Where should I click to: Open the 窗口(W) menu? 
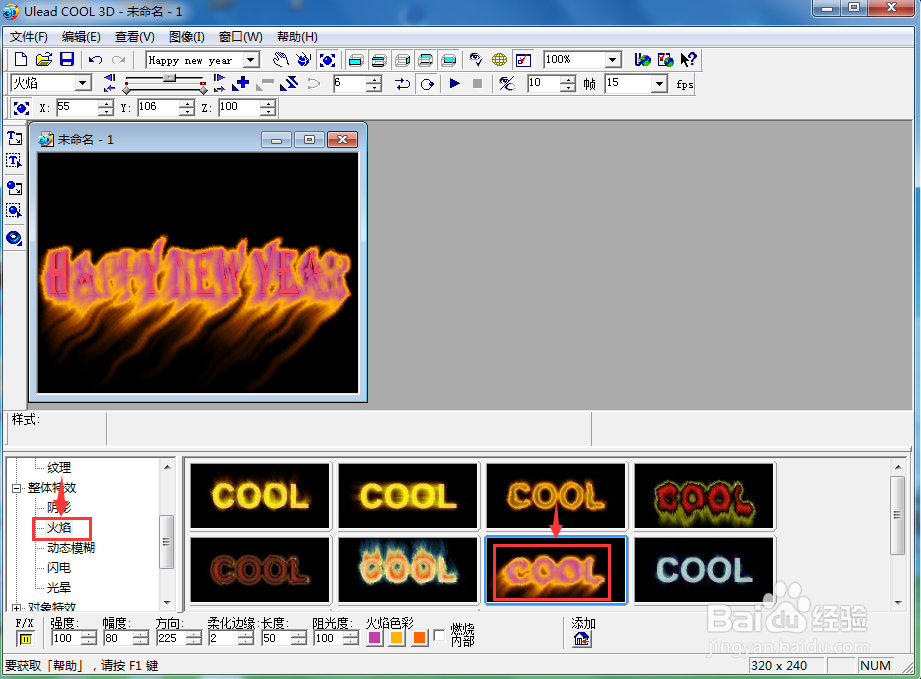click(240, 37)
